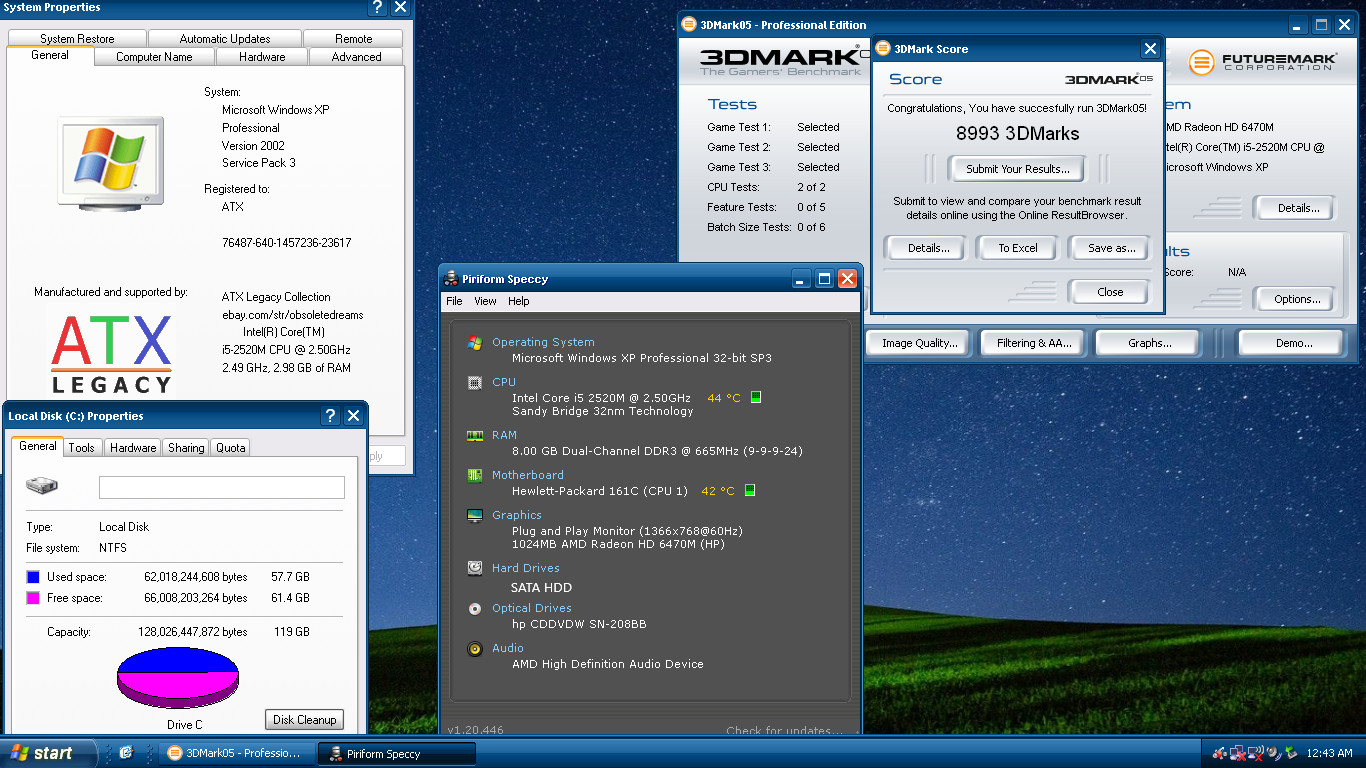
Task: Open the File menu in Speccy
Action: [x=454, y=301]
